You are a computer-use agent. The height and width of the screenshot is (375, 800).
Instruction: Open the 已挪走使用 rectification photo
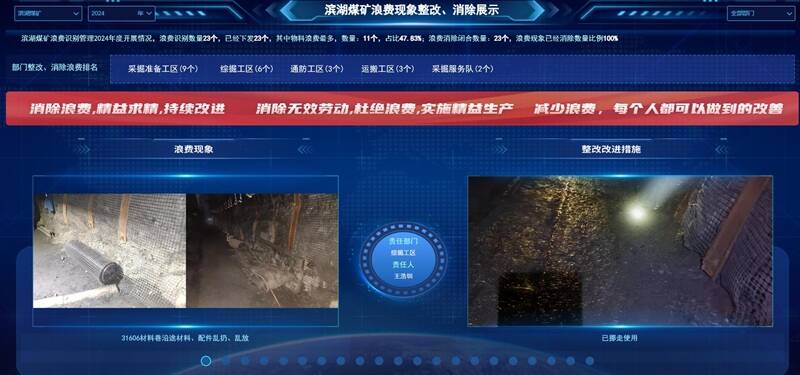click(620, 251)
